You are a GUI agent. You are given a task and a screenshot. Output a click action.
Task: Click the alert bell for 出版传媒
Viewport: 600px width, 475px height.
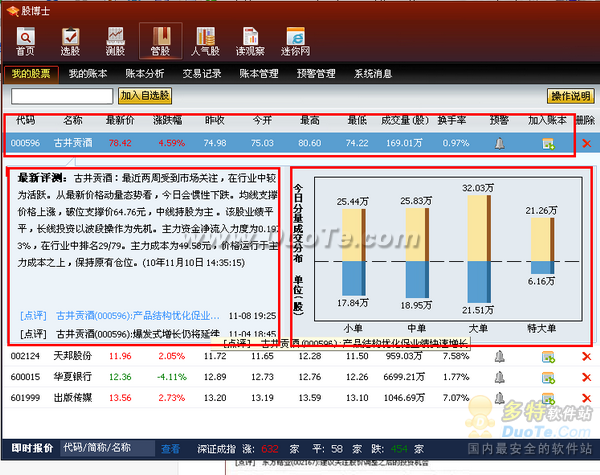click(499, 398)
